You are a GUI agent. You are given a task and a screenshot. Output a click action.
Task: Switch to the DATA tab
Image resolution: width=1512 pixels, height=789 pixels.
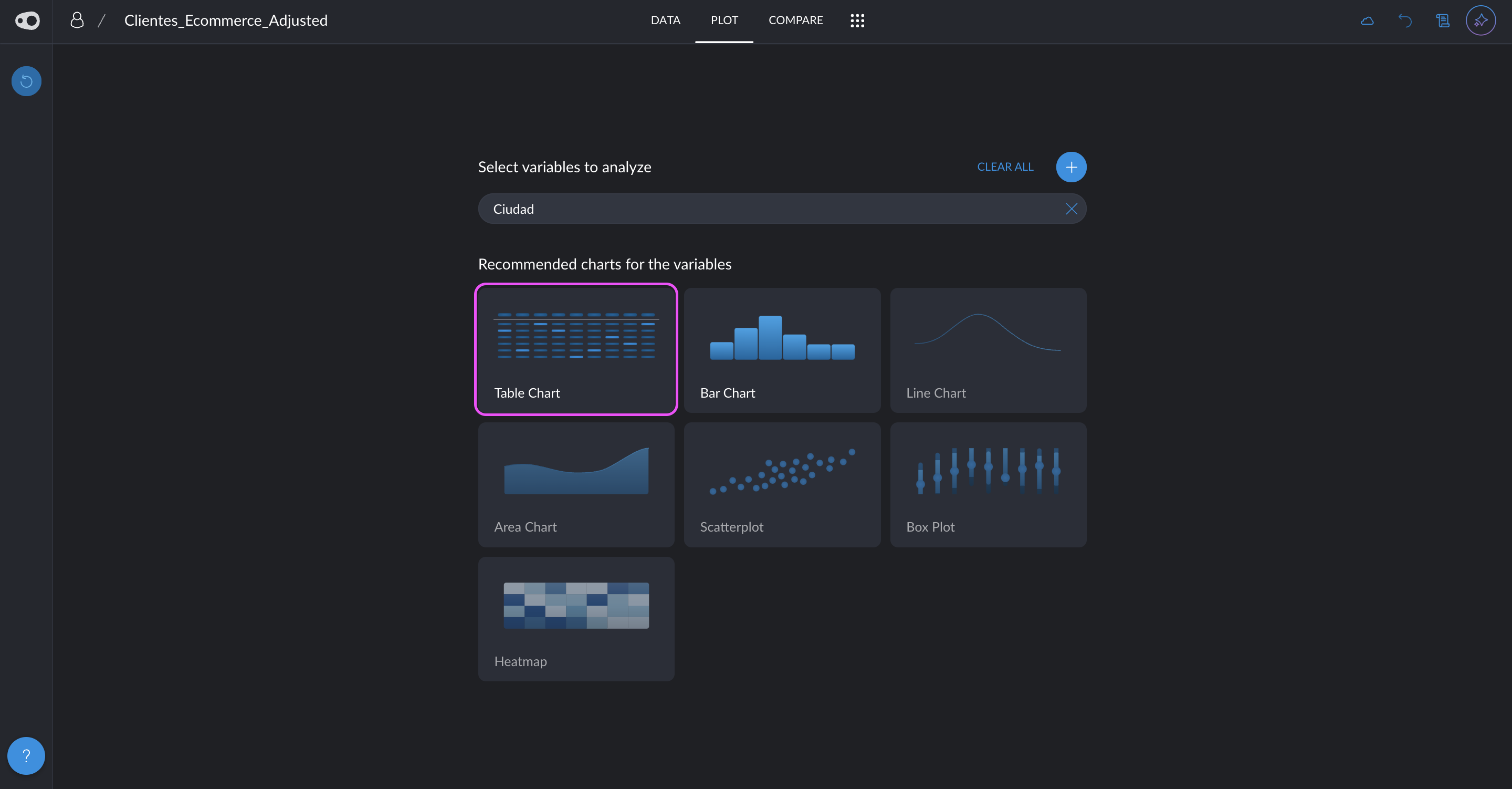(x=665, y=20)
